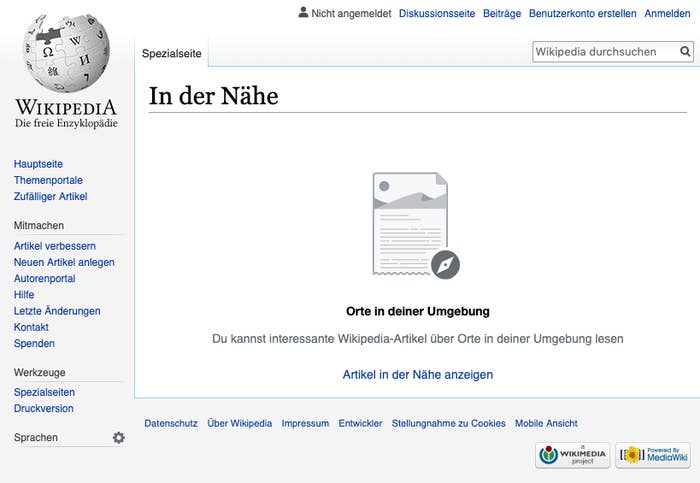Click Die freie Enzyklopädie tagline
The image size is (700, 483).
66,124
